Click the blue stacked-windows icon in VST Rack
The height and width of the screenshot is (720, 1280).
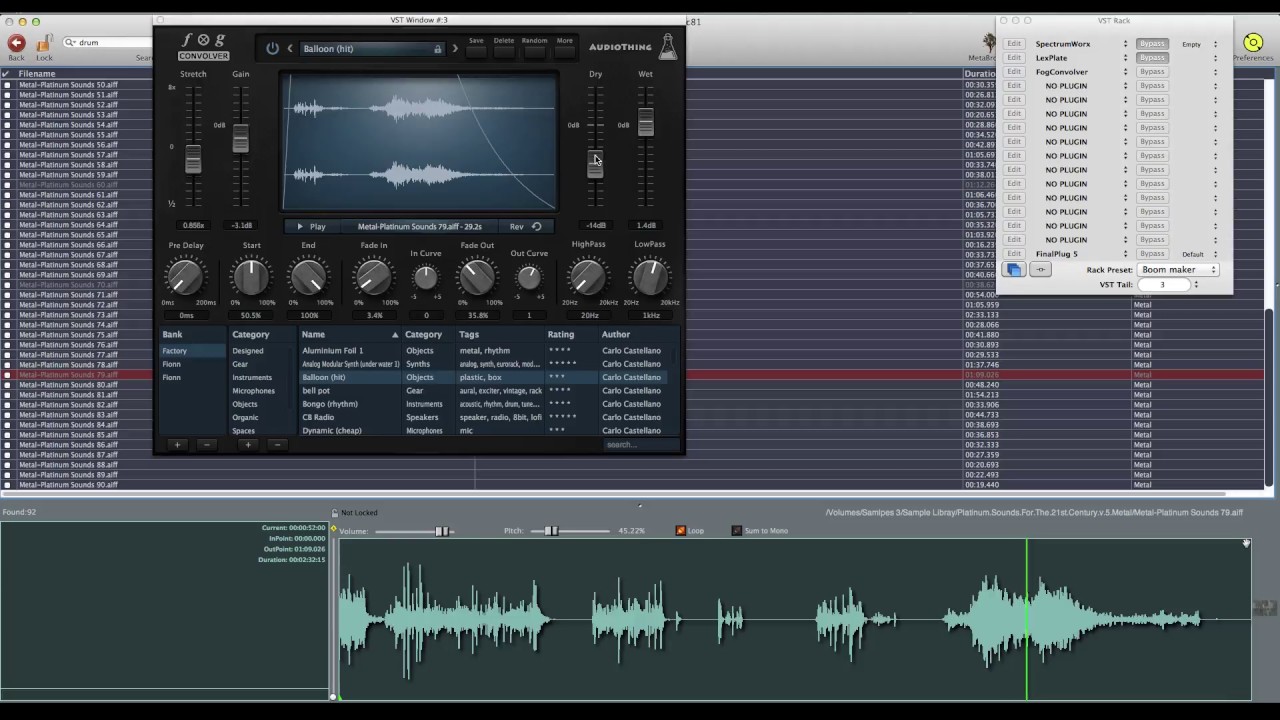pyautogui.click(x=1014, y=270)
